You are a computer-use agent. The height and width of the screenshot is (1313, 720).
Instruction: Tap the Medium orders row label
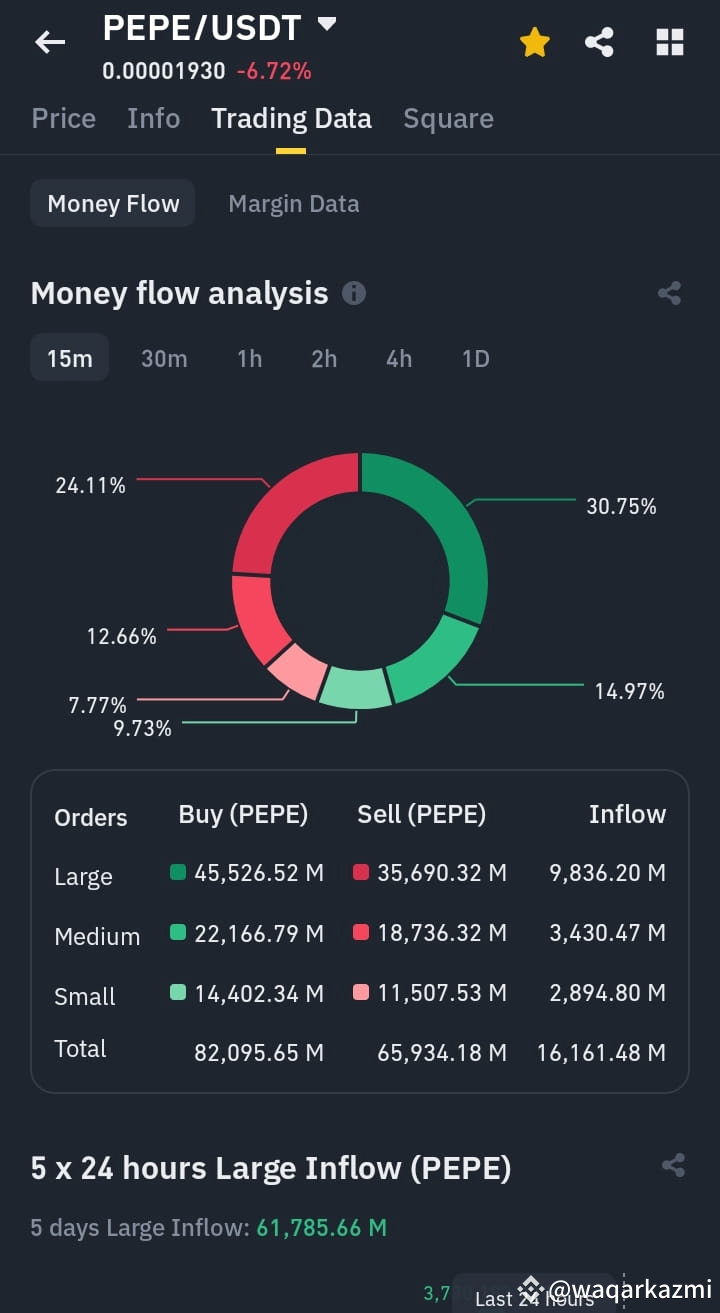coord(97,937)
